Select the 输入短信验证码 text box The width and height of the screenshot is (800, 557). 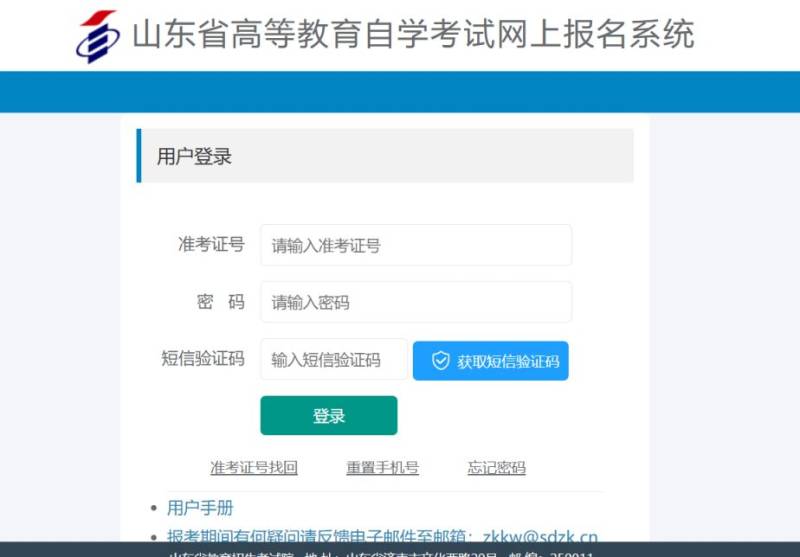coord(334,360)
